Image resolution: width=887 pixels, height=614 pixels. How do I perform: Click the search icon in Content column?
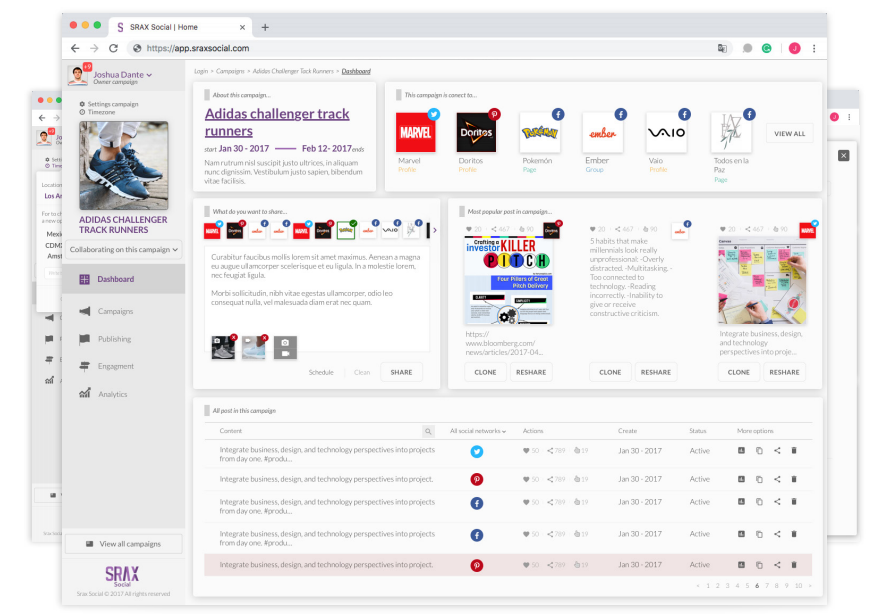coord(428,431)
